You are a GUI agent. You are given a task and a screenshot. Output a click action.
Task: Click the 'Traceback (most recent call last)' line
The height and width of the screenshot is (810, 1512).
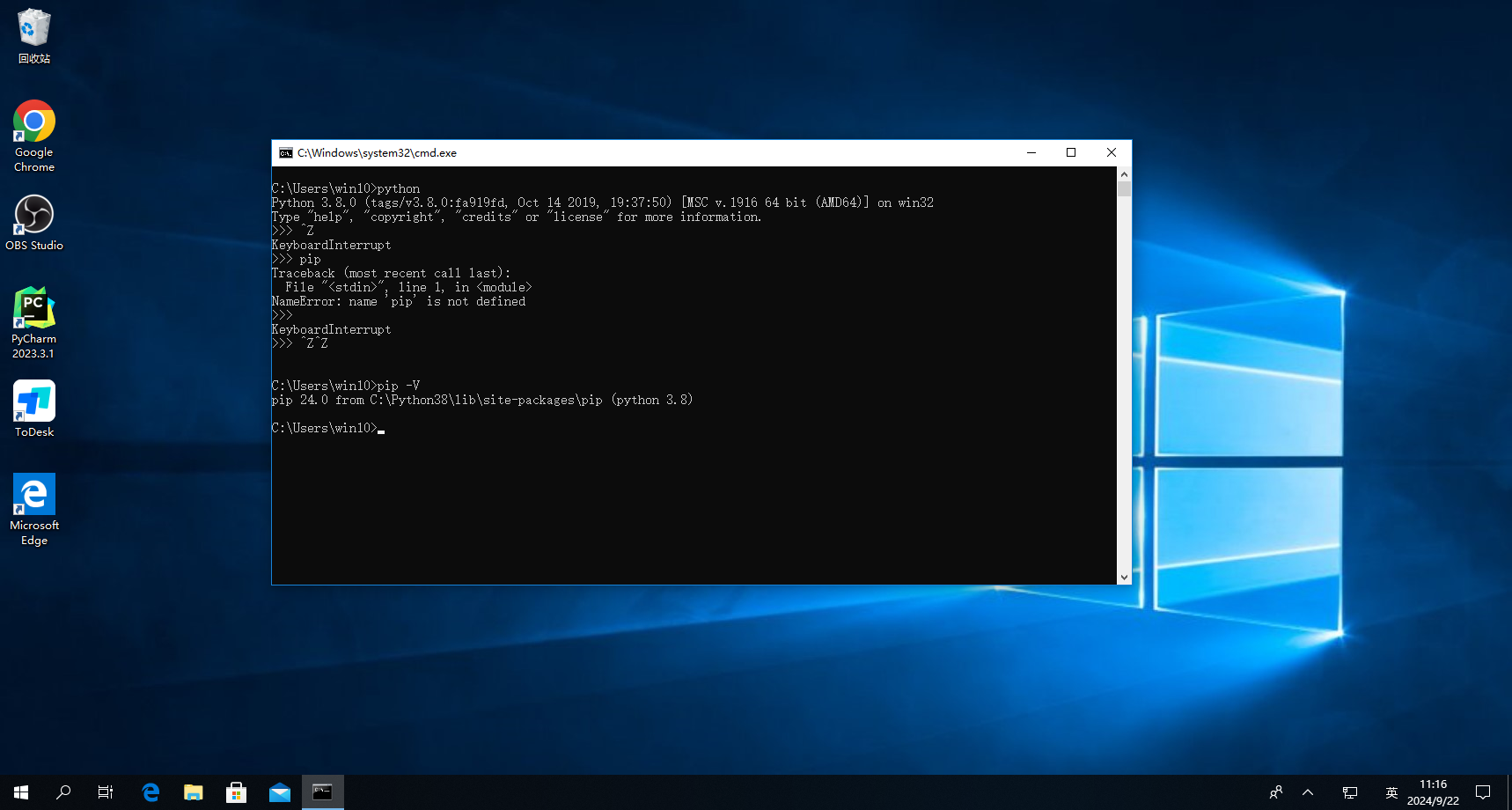pyautogui.click(x=392, y=273)
